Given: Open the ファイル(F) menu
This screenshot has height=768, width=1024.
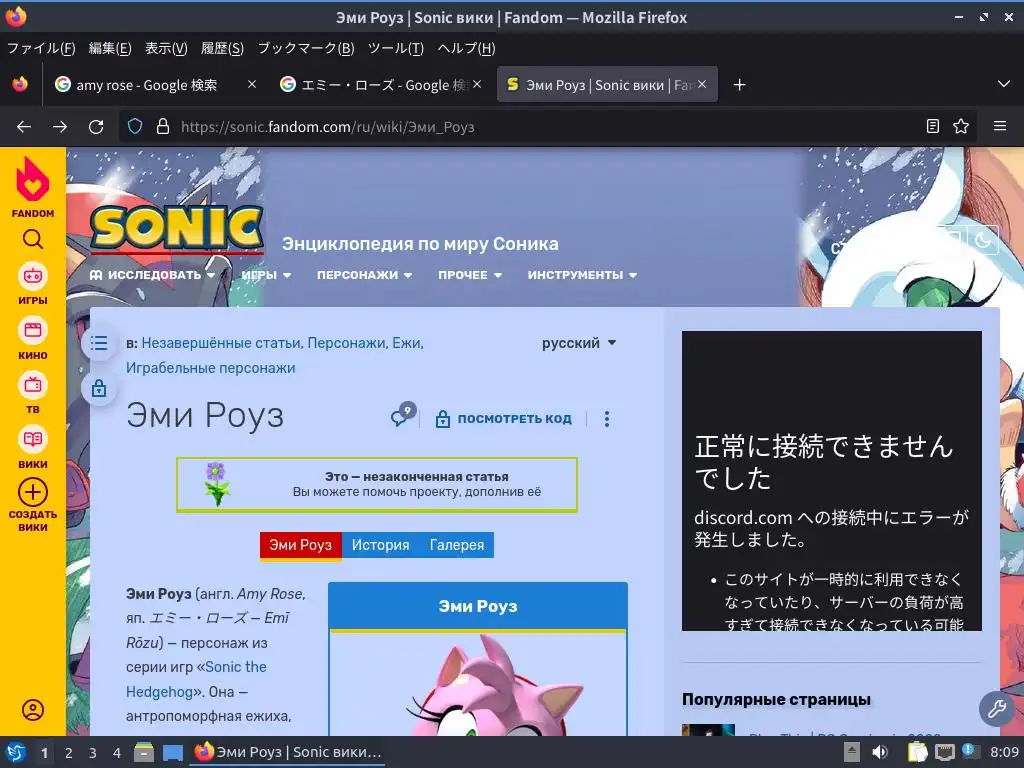Looking at the screenshot, I should 41,48.
